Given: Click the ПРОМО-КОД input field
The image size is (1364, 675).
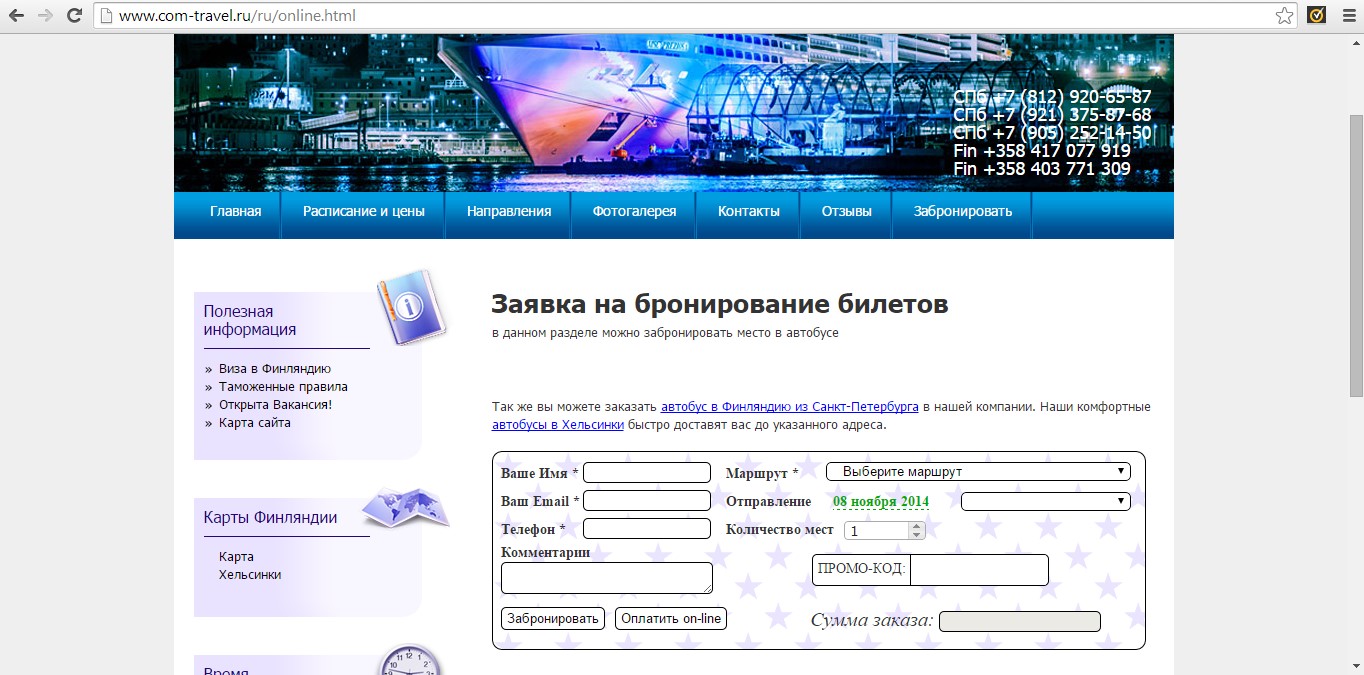Looking at the screenshot, I should (979, 570).
